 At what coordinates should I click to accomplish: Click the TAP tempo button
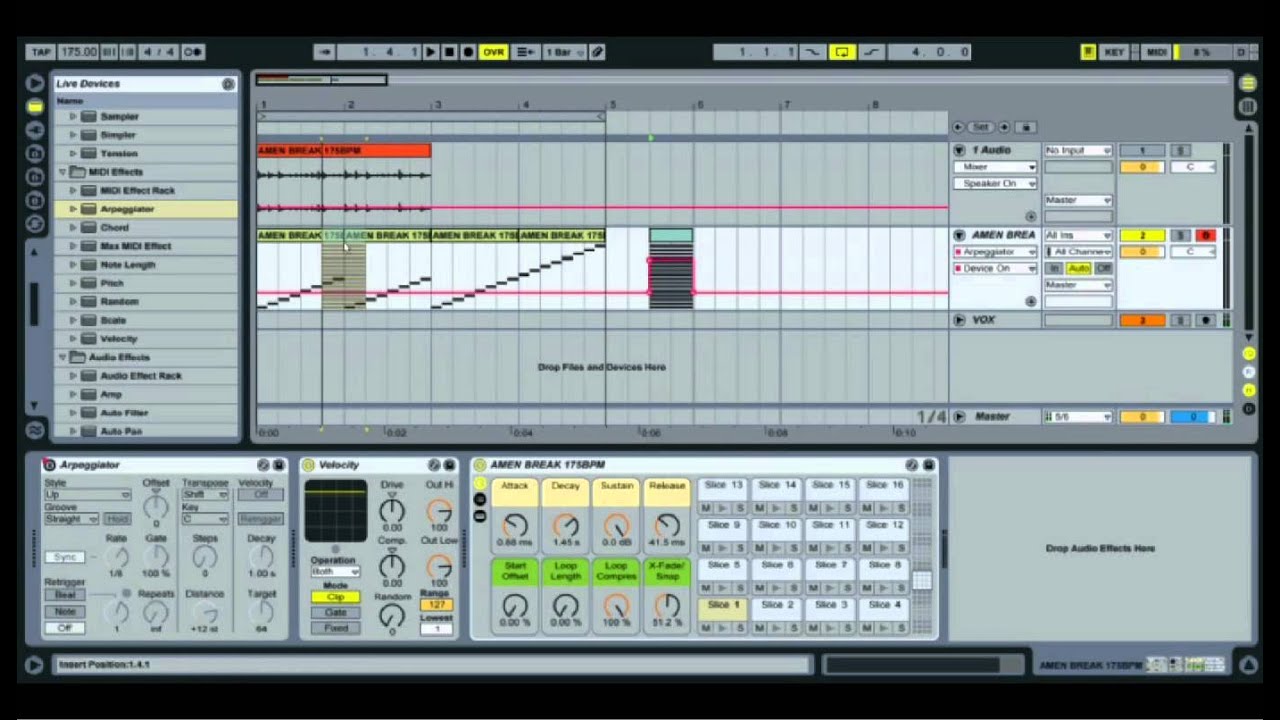[40, 52]
